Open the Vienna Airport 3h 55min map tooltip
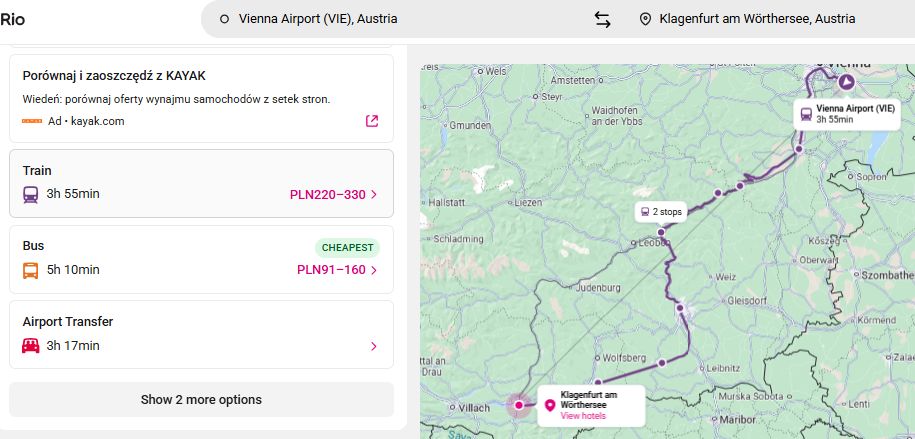 click(847, 114)
